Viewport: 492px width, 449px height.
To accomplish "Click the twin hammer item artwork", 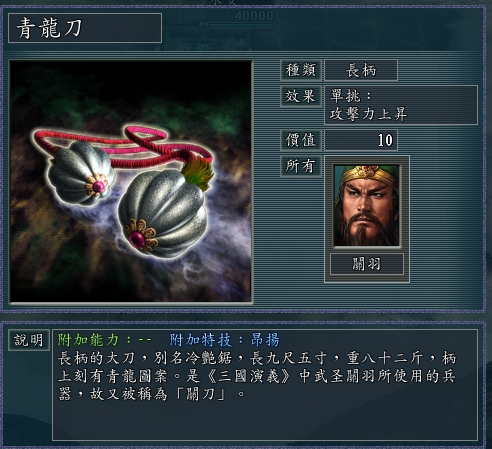I will (131, 182).
